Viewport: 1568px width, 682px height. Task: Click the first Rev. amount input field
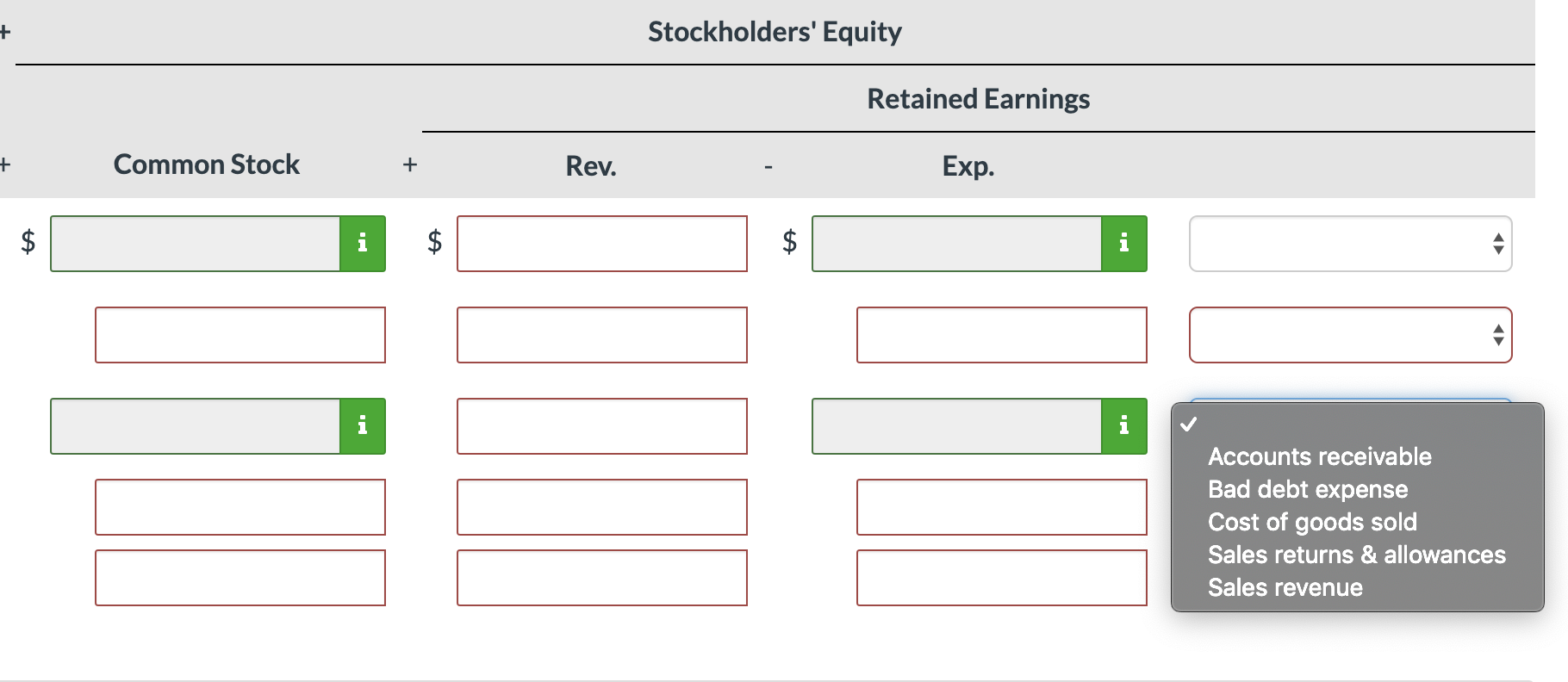coord(601,244)
